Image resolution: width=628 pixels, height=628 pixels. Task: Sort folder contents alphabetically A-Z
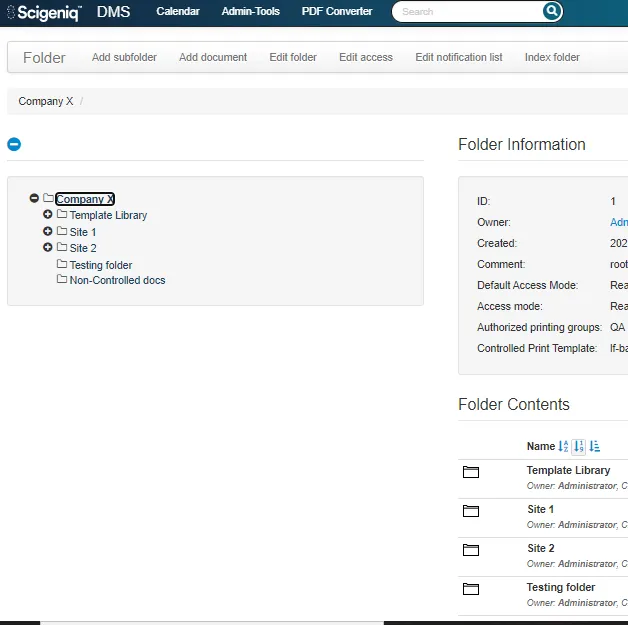[563, 447]
